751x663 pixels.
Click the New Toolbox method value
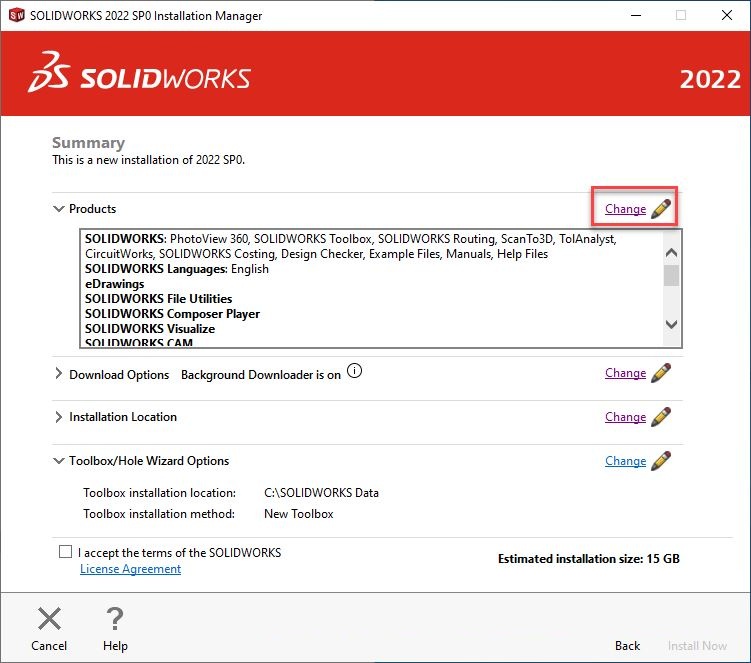(299, 514)
